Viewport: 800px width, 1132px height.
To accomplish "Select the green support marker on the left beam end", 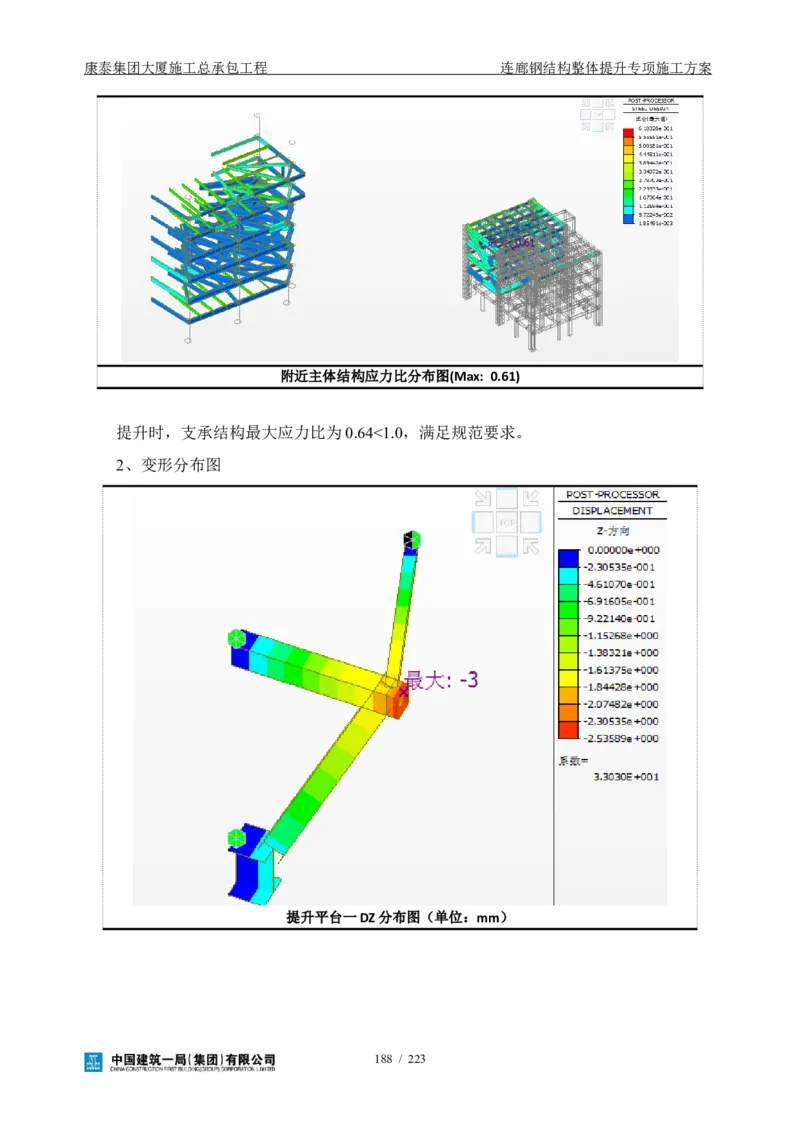I will point(237,638).
